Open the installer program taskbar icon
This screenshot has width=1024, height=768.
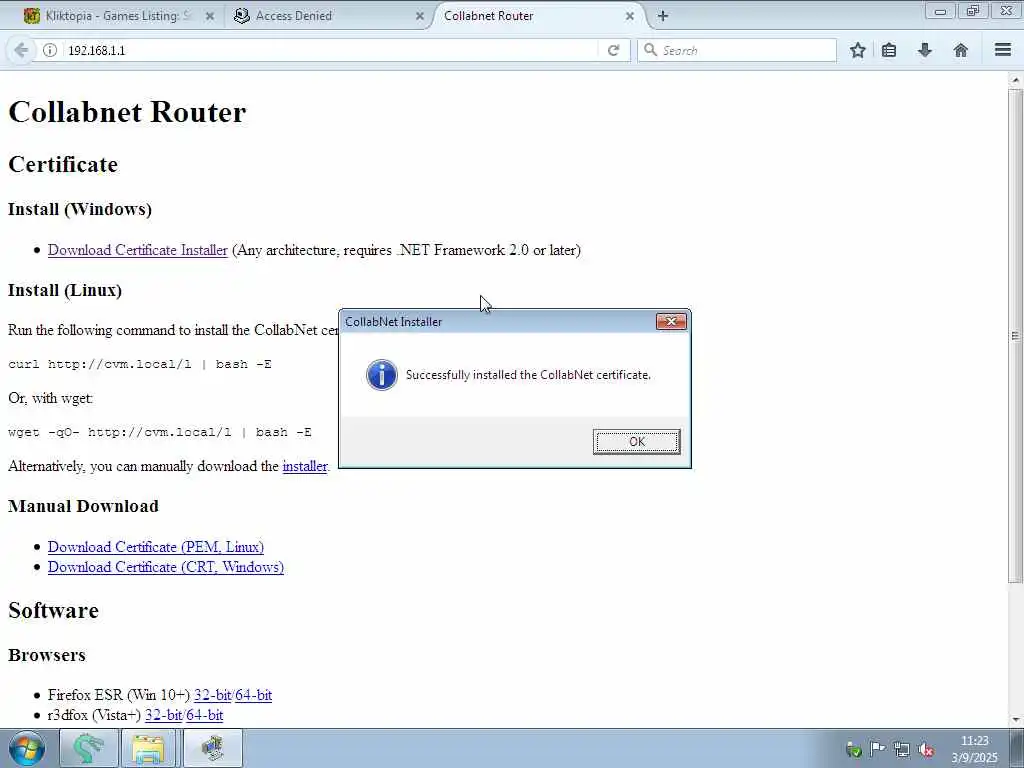click(x=213, y=748)
